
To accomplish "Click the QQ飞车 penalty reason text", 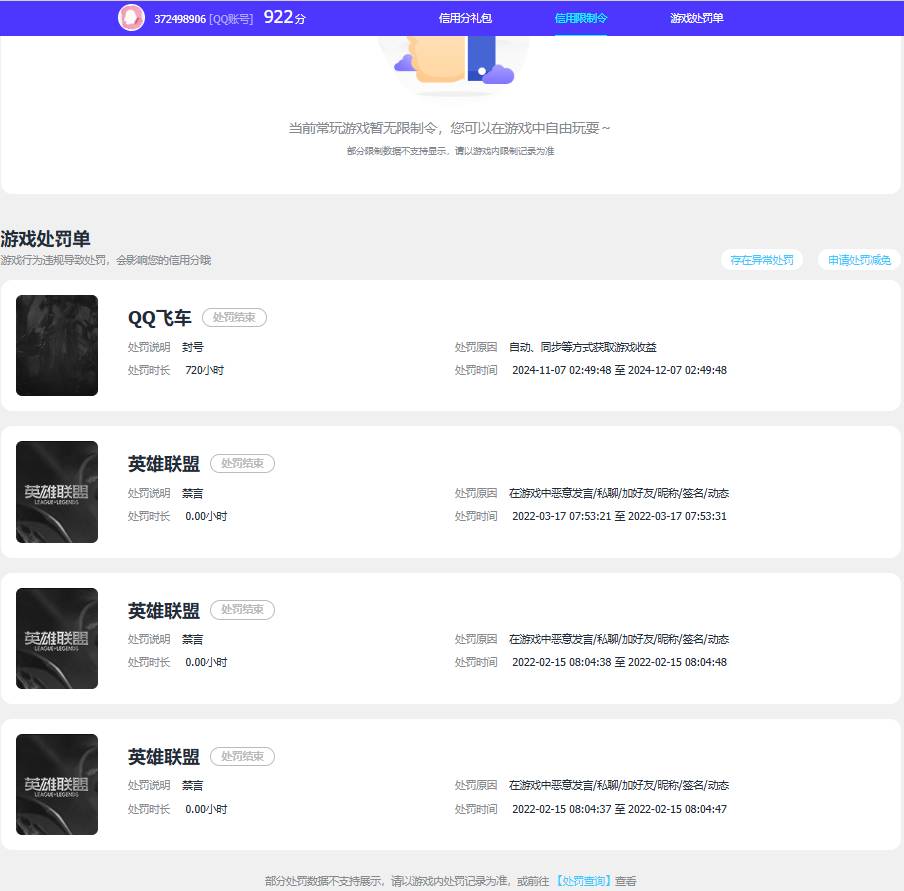I will pos(583,347).
